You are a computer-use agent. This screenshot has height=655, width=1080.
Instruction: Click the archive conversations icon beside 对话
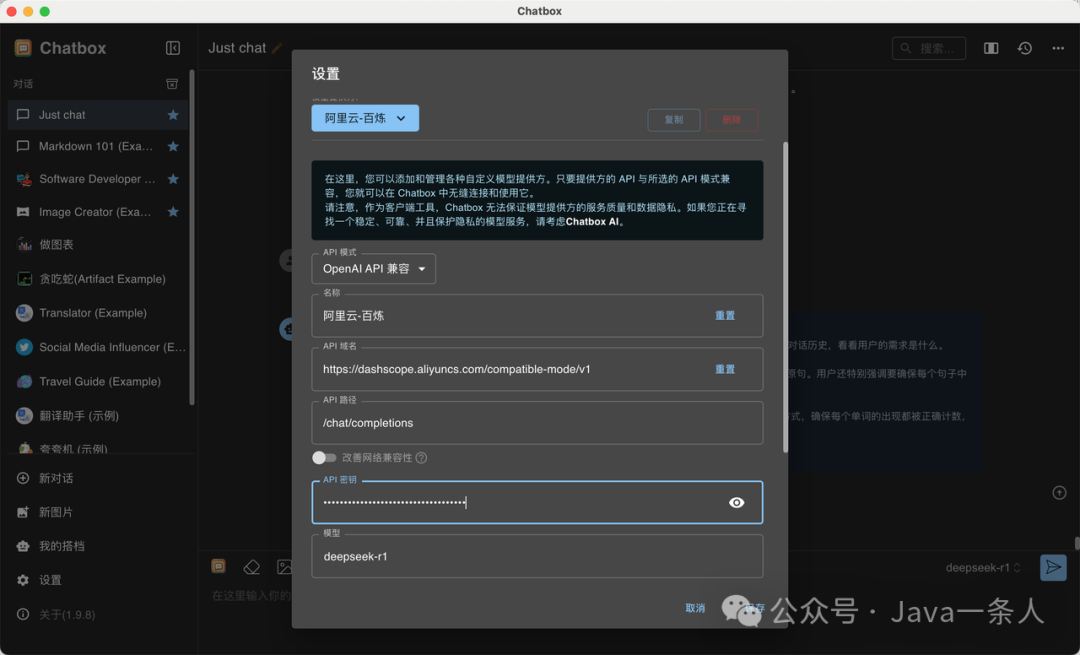point(172,83)
